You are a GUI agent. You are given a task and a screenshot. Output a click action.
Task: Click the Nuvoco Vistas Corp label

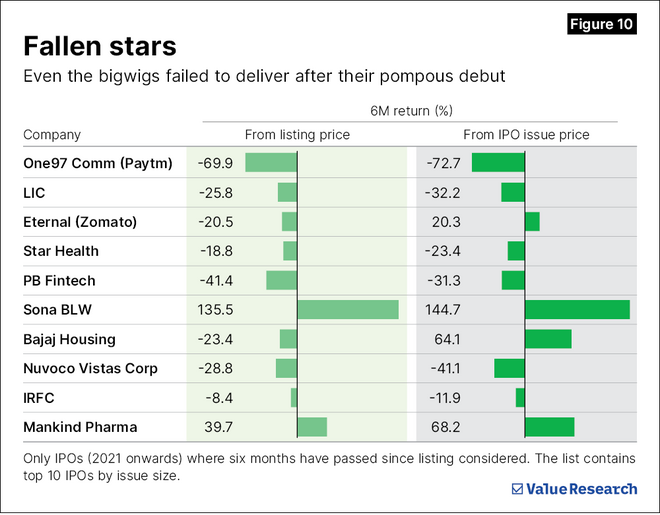90,369
